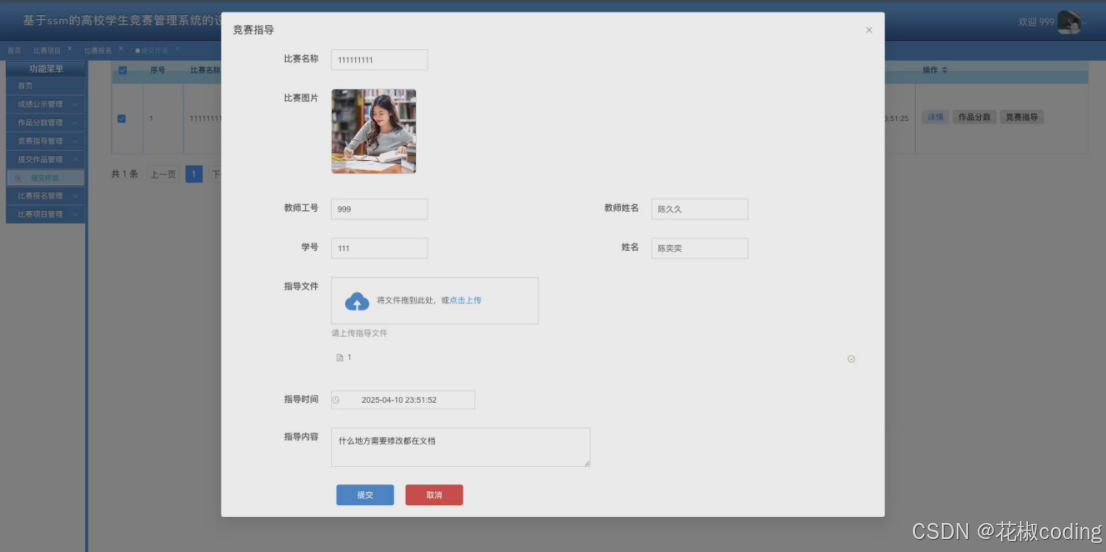The height and width of the screenshot is (552, 1106).
Task: Click the 教师姓名 input field
Action: tap(699, 209)
